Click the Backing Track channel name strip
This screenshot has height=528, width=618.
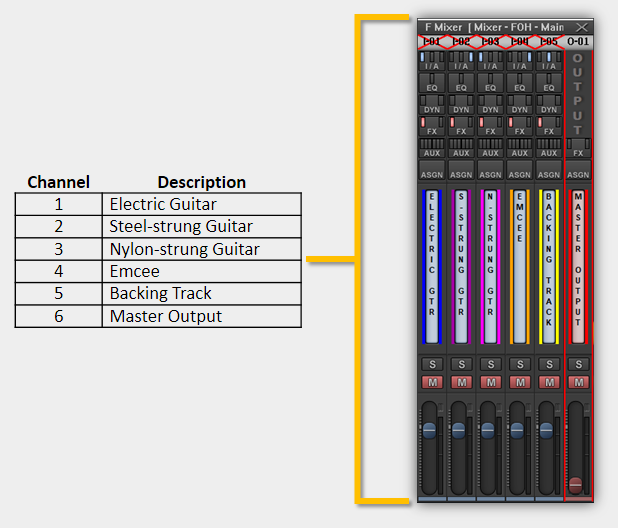[548, 265]
